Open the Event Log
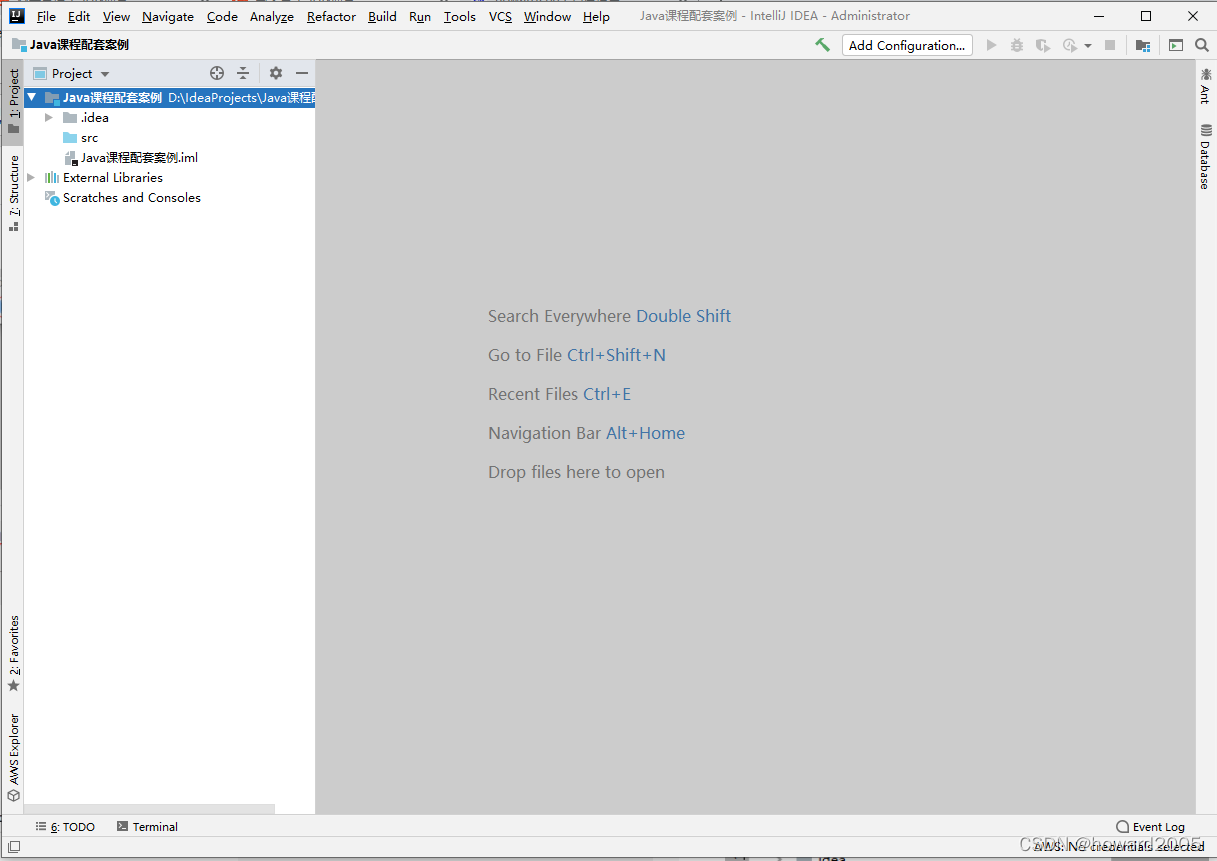Viewport: 1217px width, 861px height. point(1151,827)
